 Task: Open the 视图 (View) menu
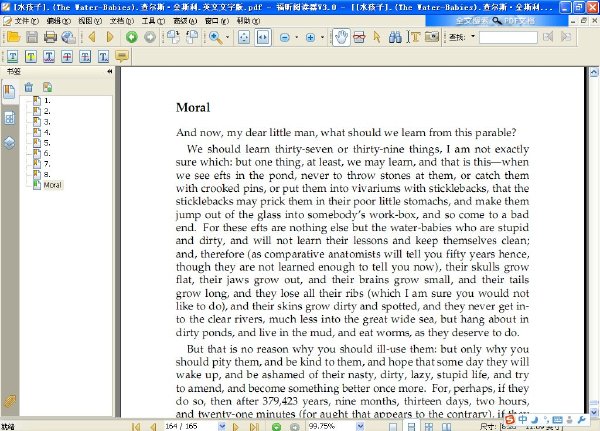pyautogui.click(x=90, y=21)
